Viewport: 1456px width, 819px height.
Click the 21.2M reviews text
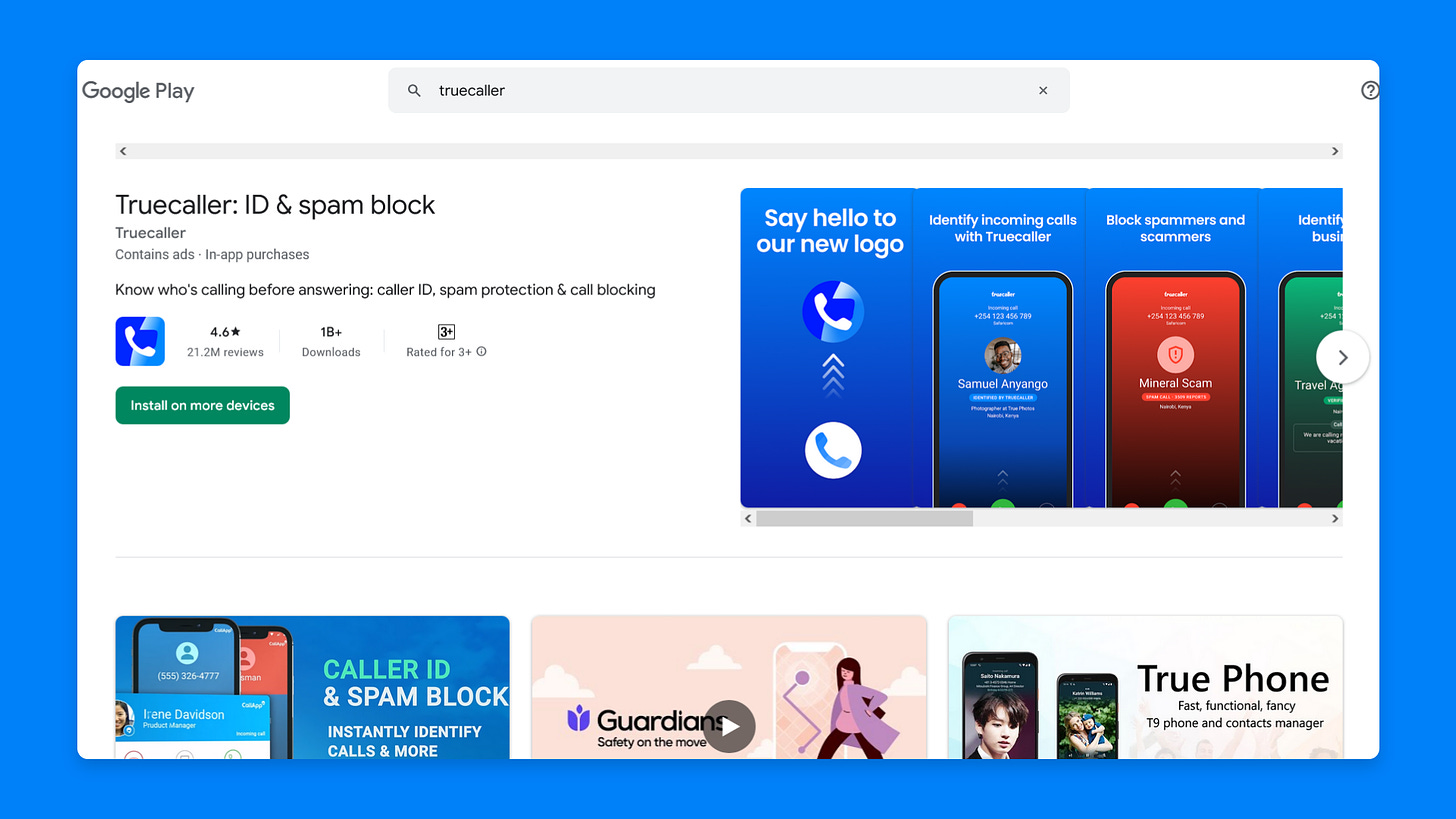[225, 352]
